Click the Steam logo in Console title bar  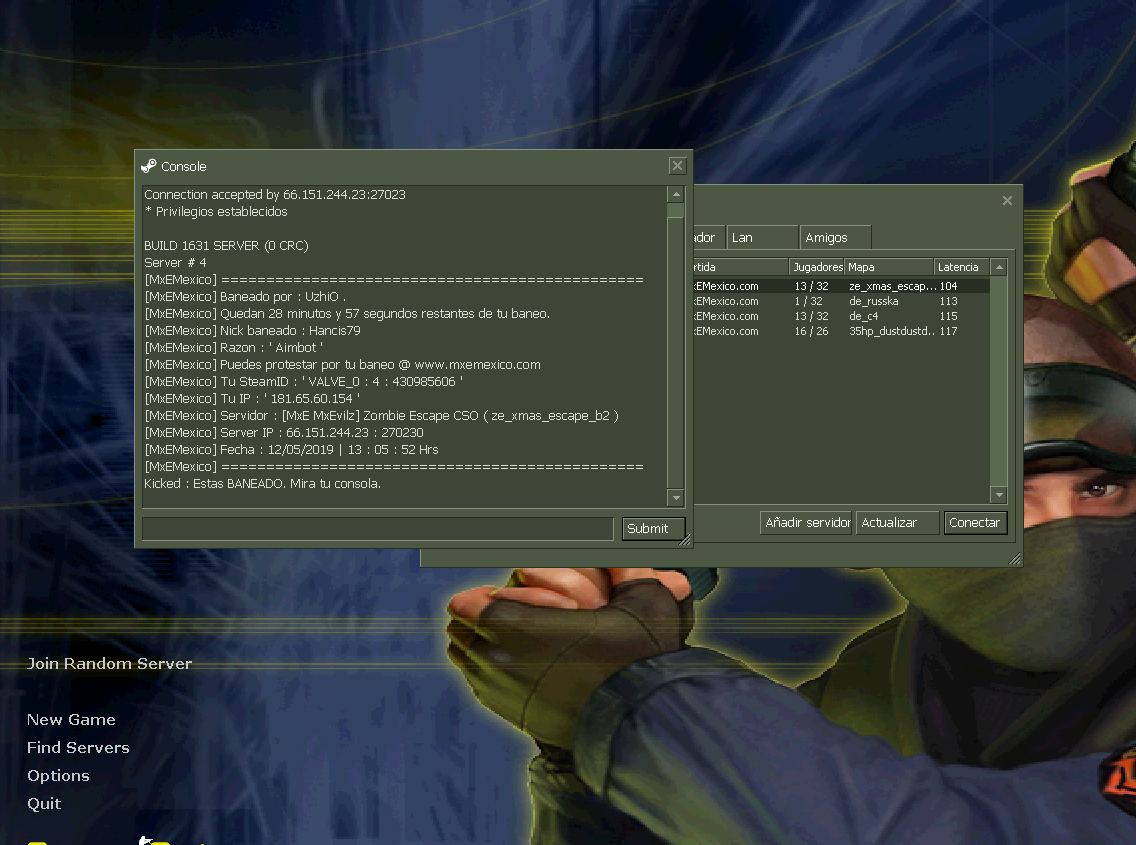[149, 166]
